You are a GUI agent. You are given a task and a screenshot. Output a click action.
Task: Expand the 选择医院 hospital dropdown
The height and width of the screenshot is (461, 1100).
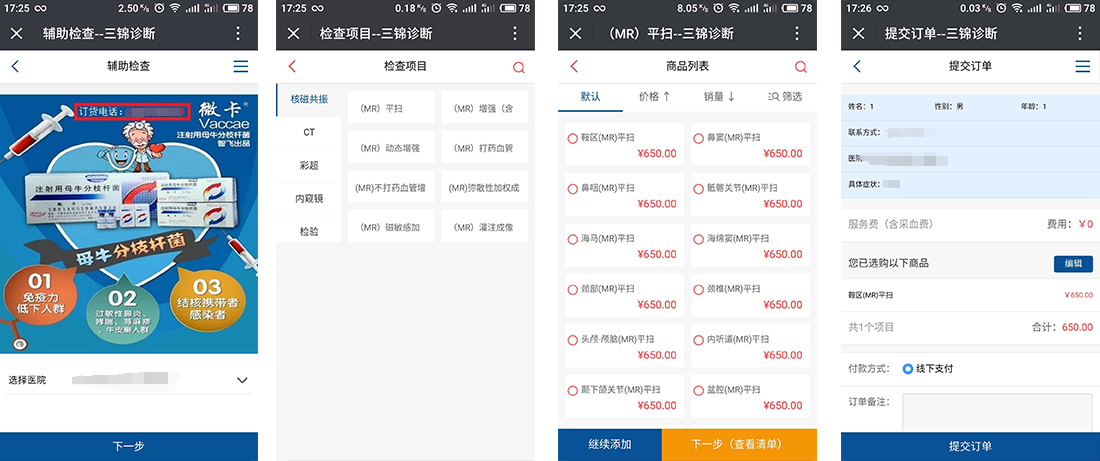tap(241, 380)
